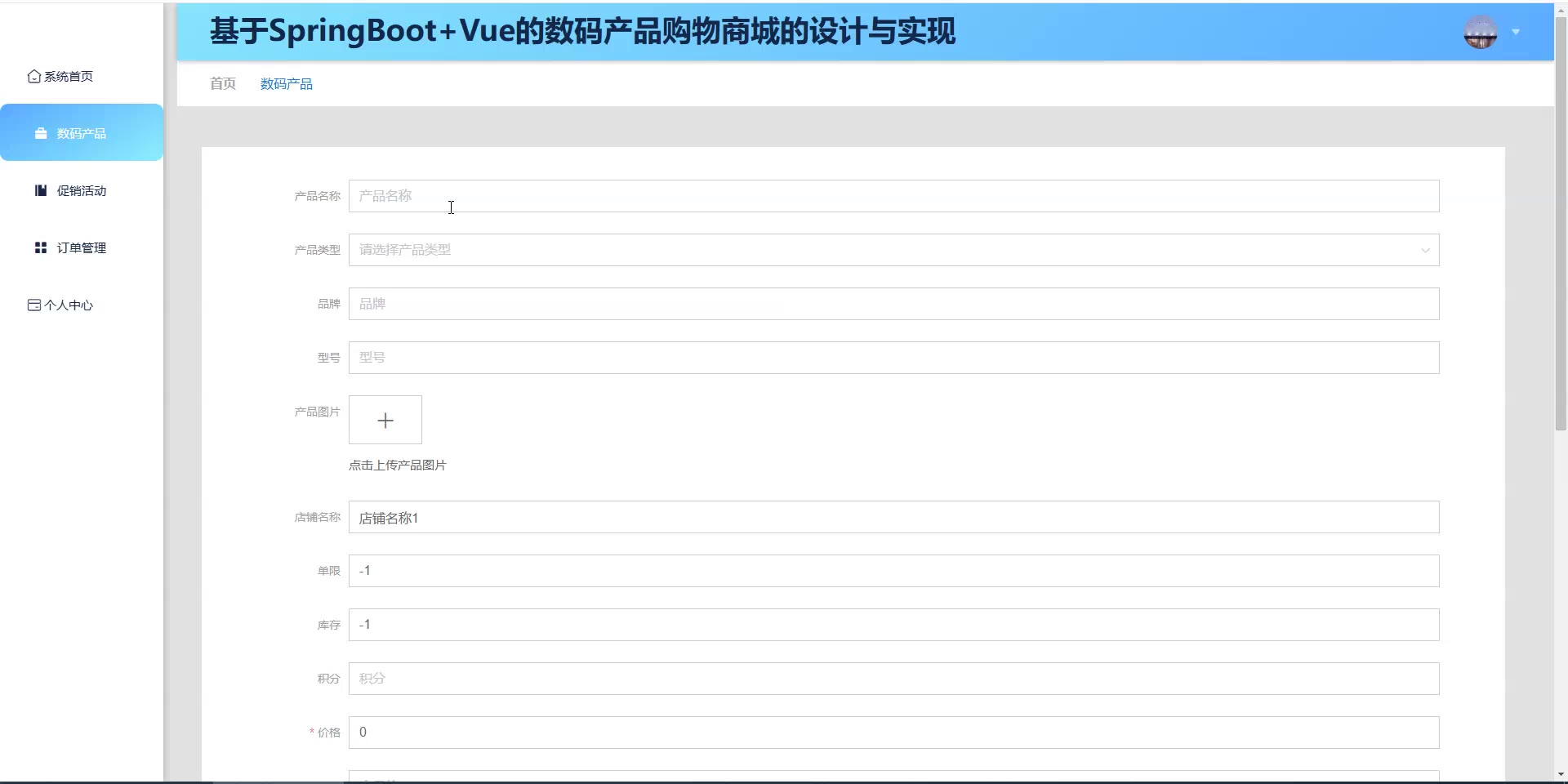
Task: Click the page vertical scrollbar thumb
Action: pos(1561,222)
